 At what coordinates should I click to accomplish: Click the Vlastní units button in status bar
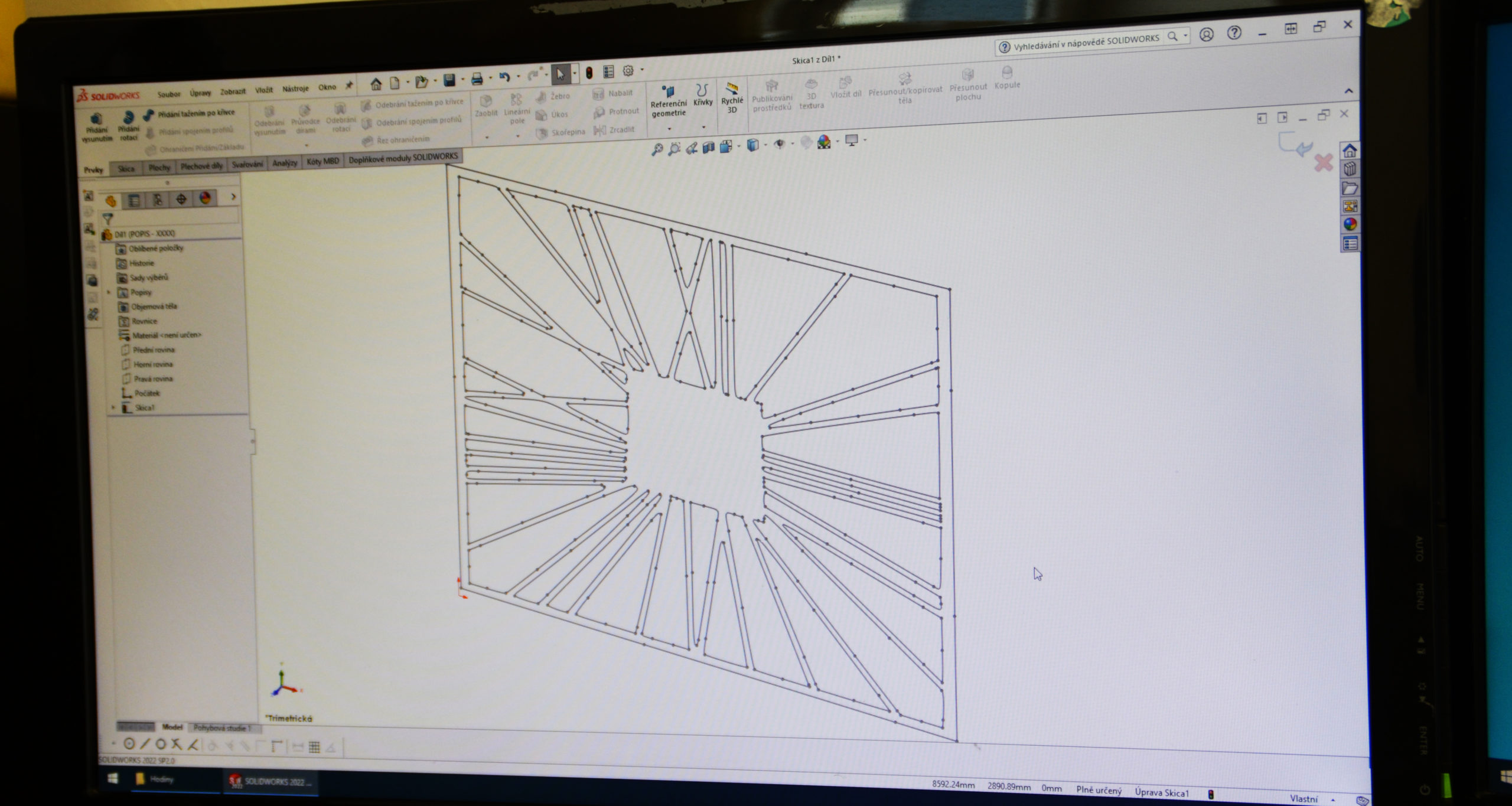click(x=1304, y=798)
